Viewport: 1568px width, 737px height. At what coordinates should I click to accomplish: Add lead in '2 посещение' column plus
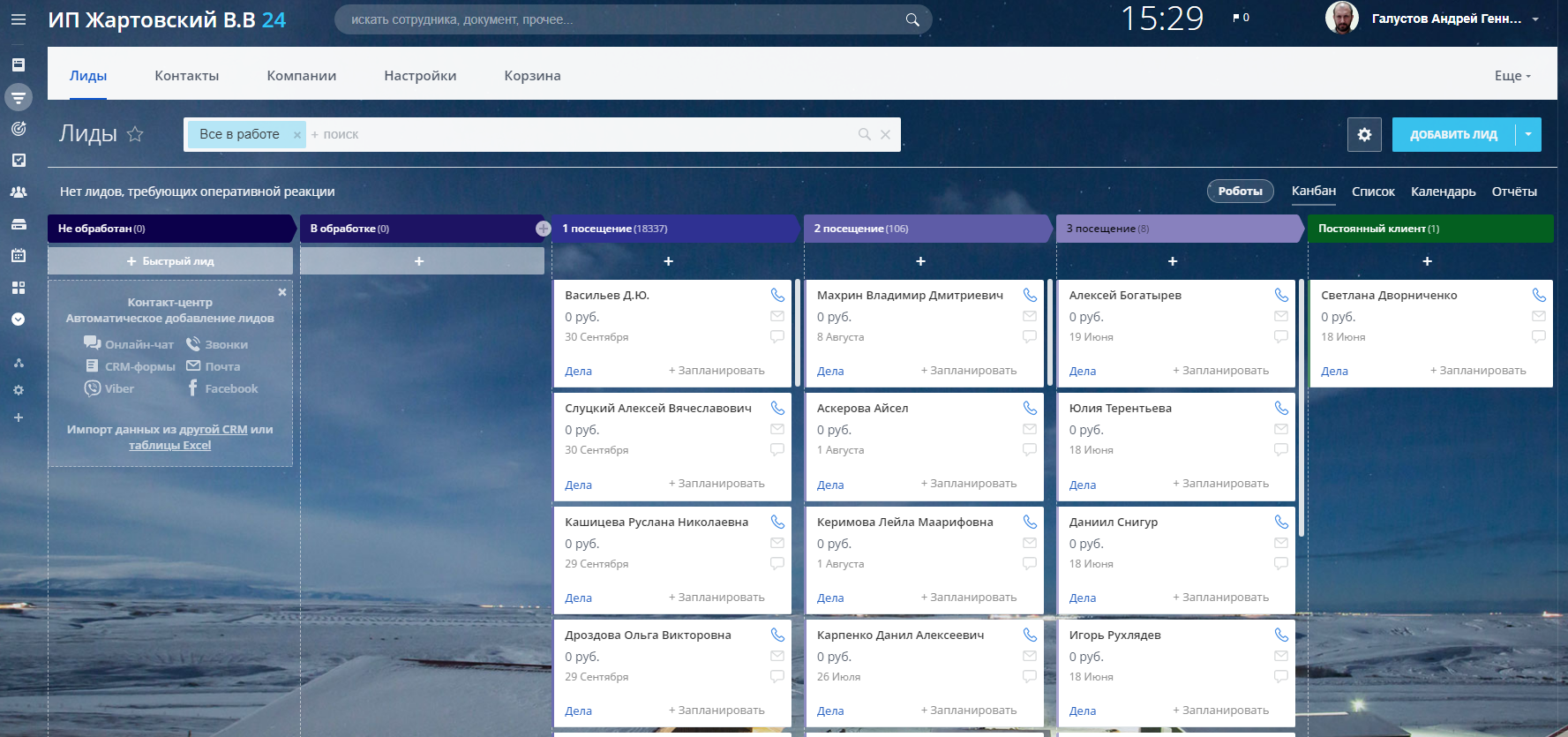[920, 261]
